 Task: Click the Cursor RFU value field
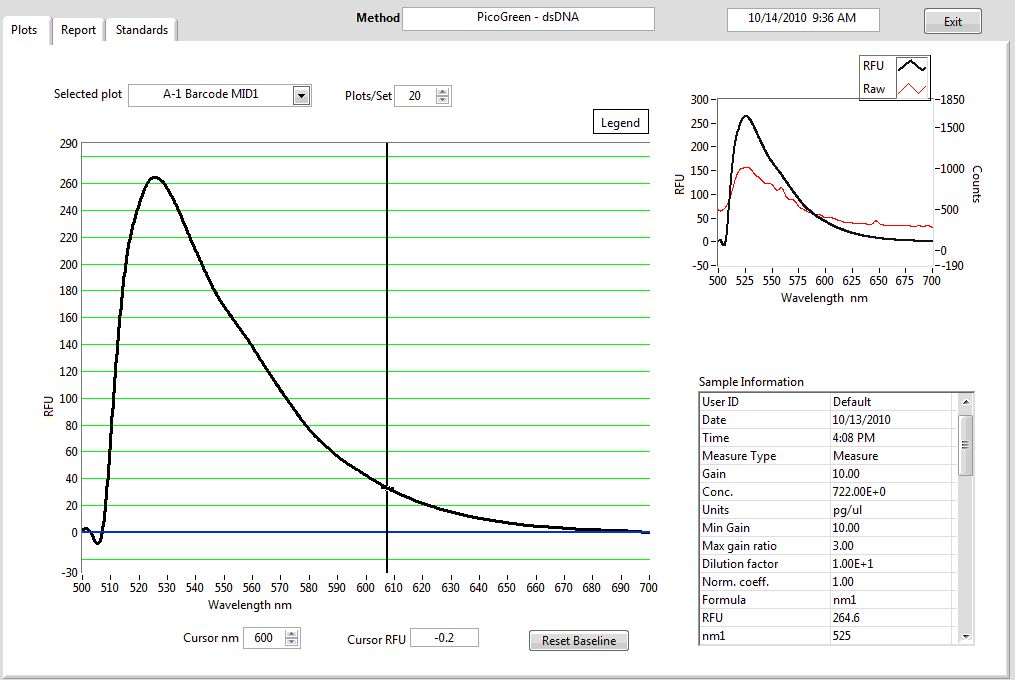tap(444, 638)
